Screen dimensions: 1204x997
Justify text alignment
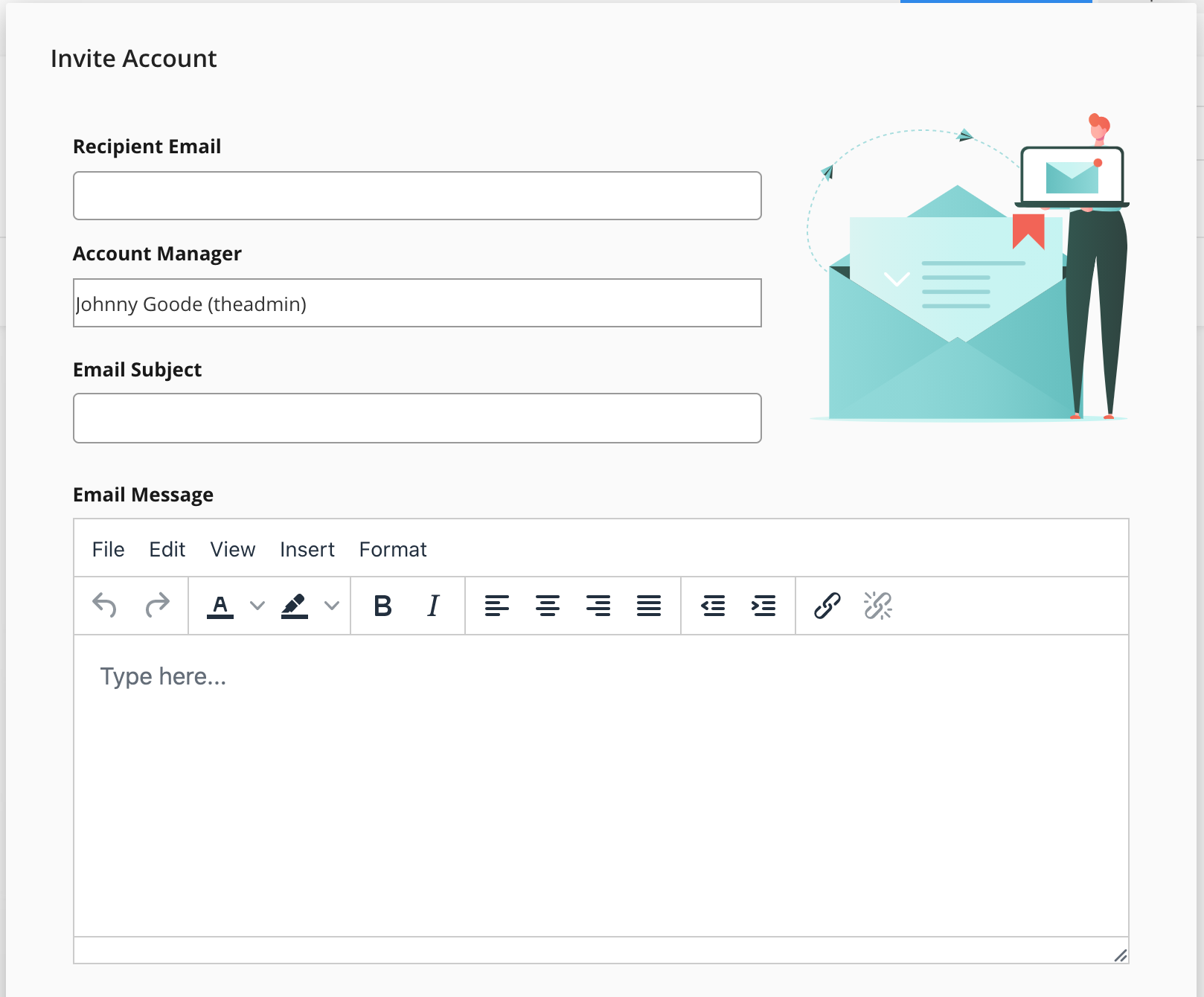pos(649,606)
